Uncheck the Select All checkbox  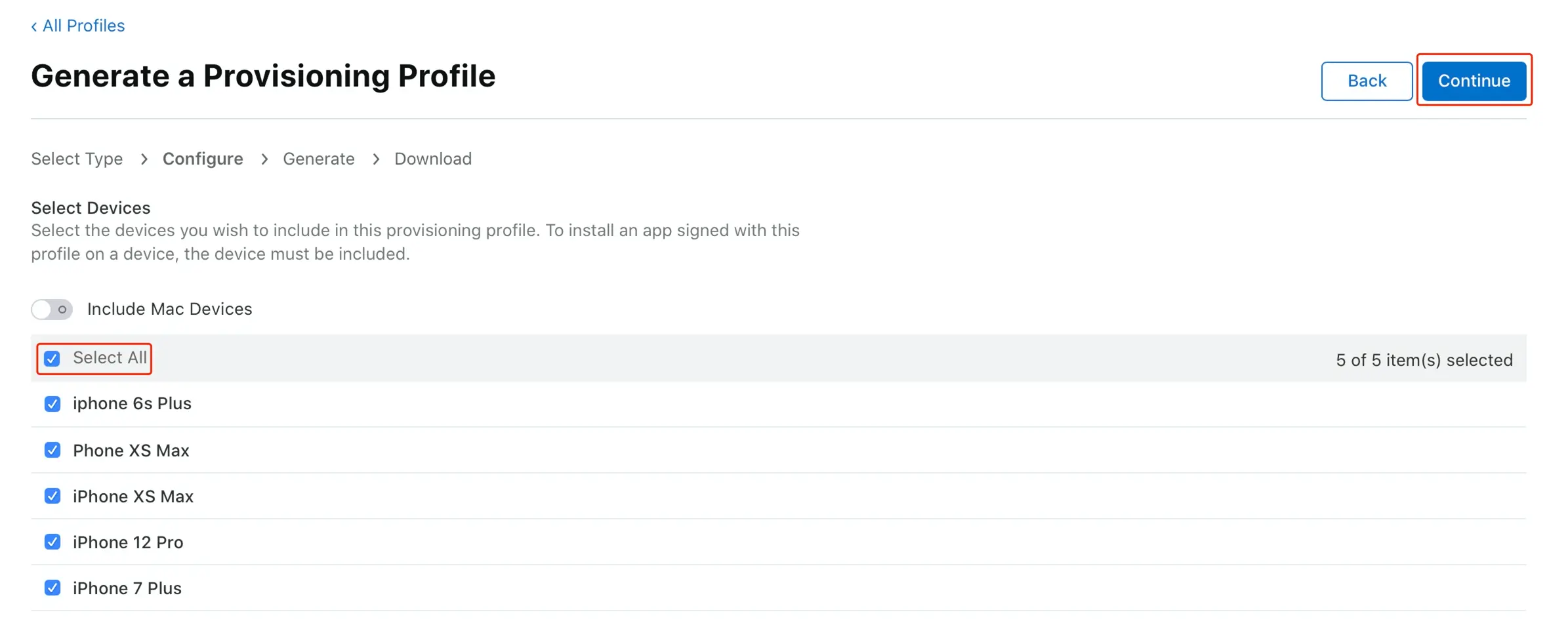pyautogui.click(x=52, y=358)
